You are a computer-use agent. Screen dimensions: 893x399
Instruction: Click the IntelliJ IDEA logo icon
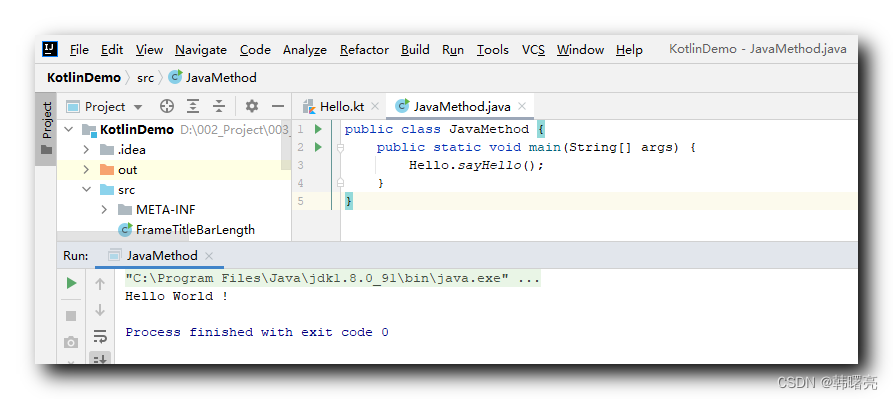click(50, 50)
